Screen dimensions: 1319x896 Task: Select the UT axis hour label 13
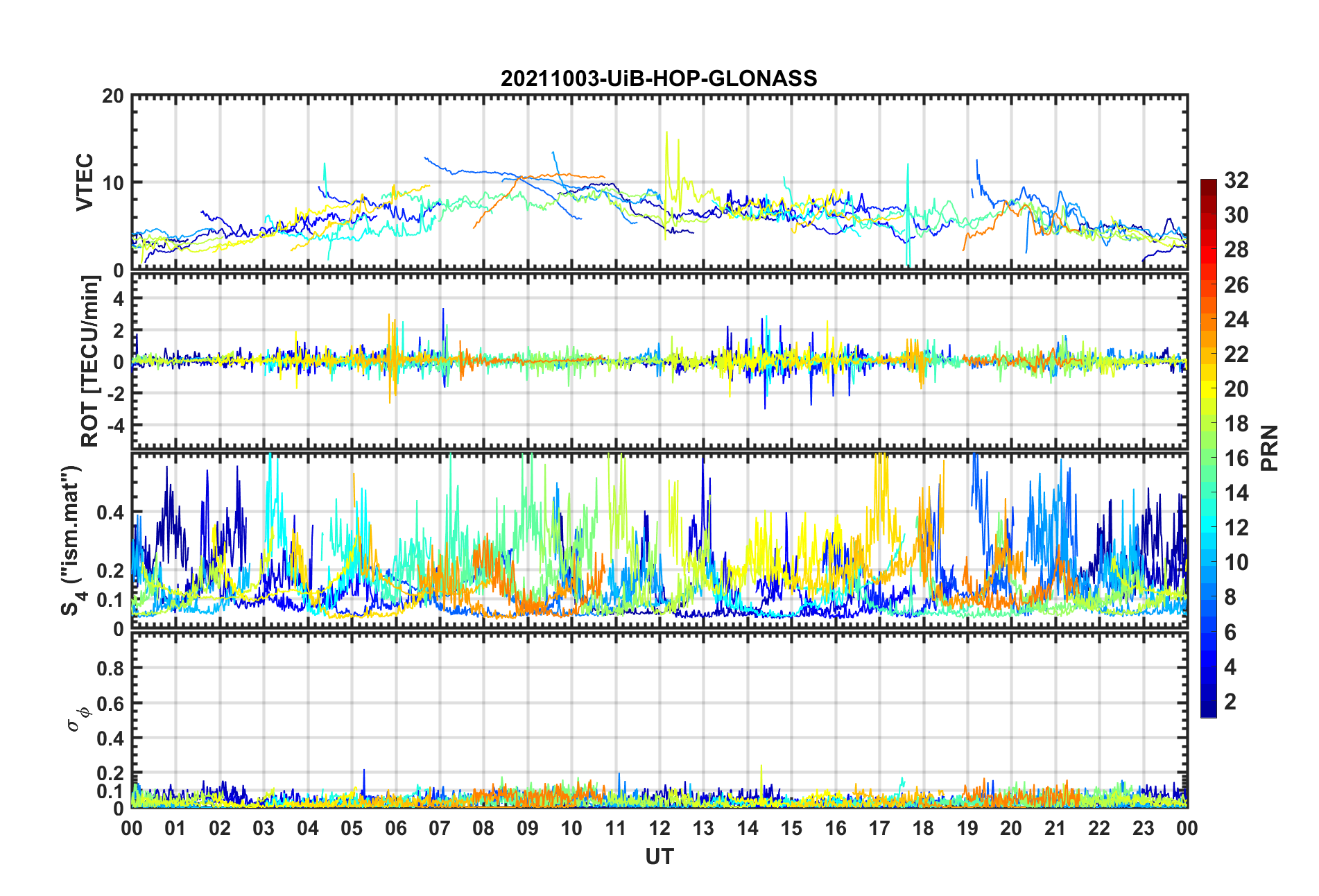[x=703, y=828]
